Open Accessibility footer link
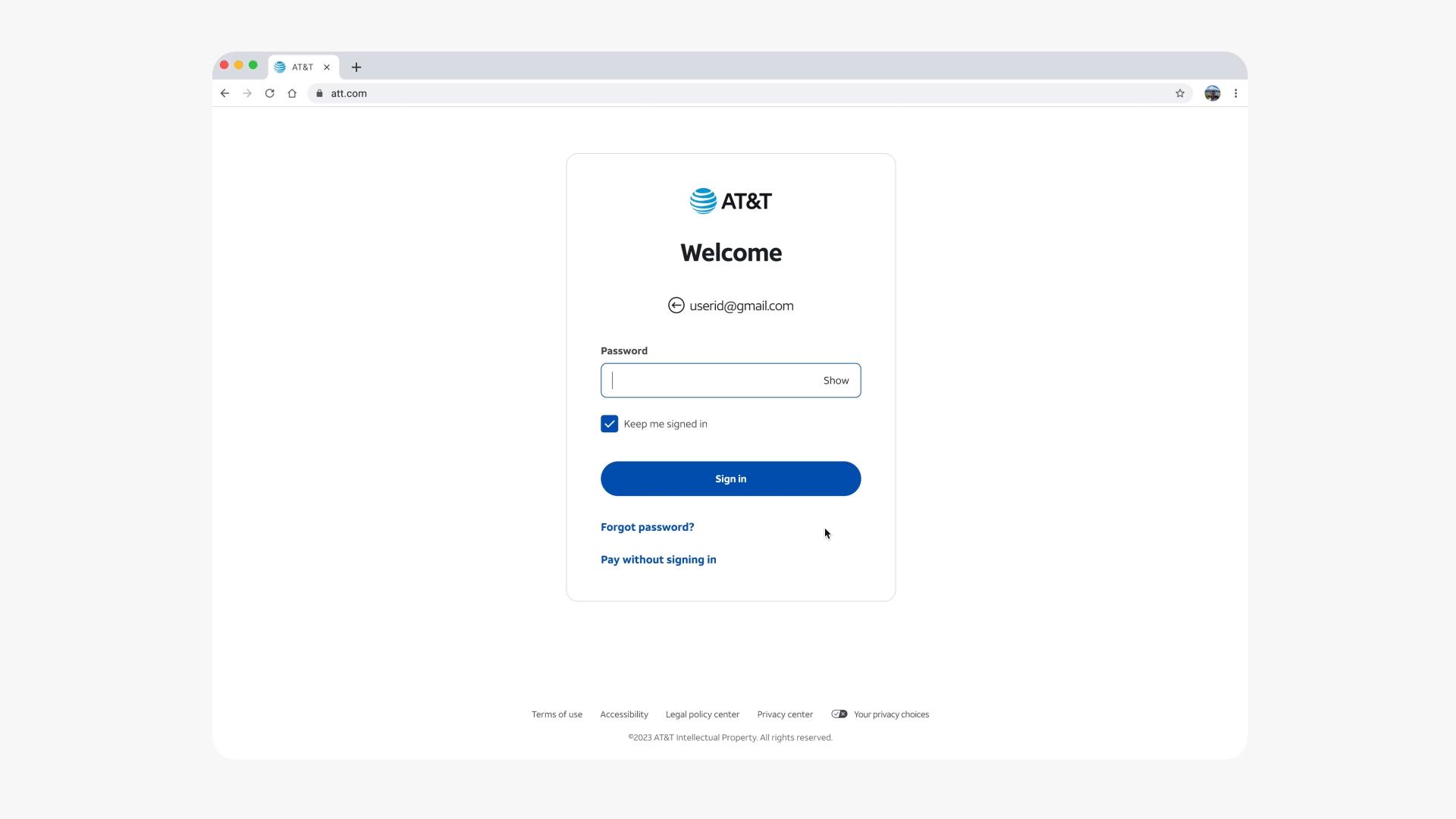 pos(624,714)
